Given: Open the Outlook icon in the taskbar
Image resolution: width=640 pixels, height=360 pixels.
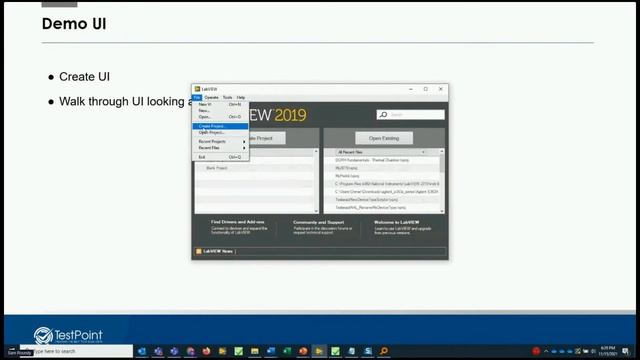Looking at the screenshot, I should (x=142, y=351).
